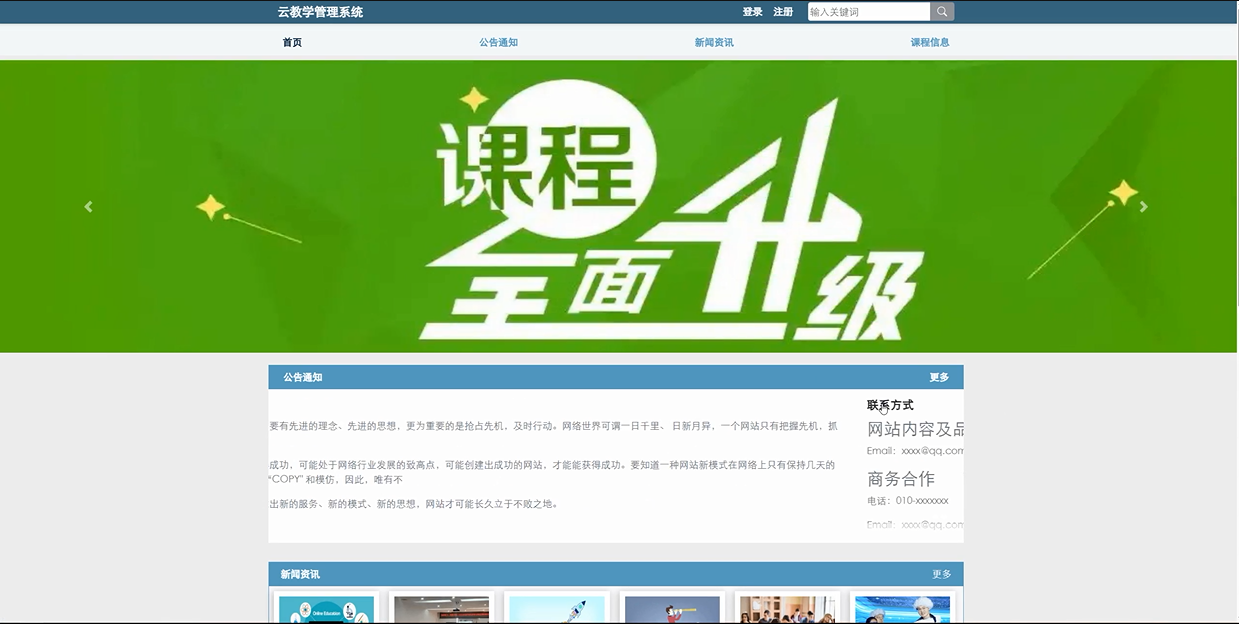Open the 公告通知 navigation menu item

tap(498, 42)
